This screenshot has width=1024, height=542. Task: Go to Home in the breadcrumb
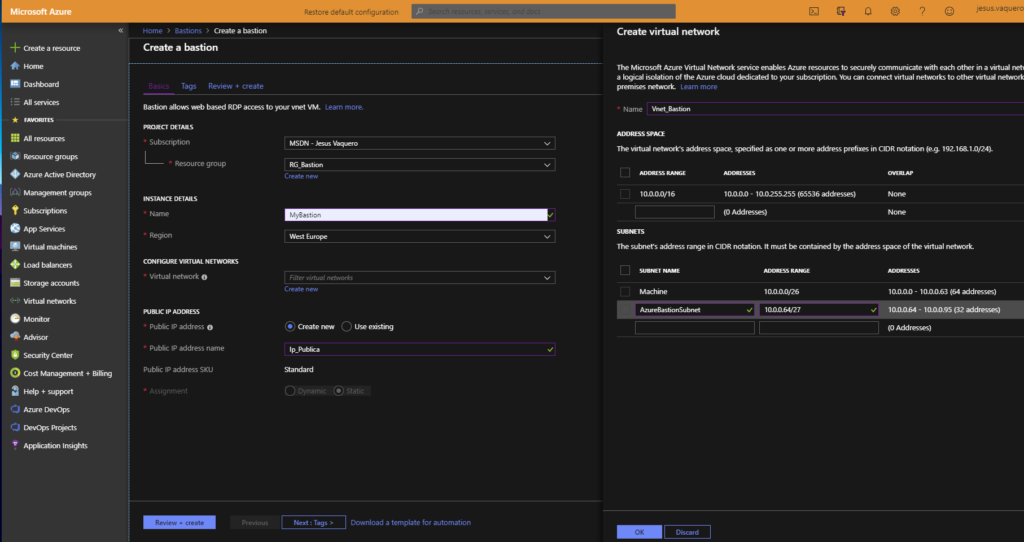pyautogui.click(x=152, y=31)
